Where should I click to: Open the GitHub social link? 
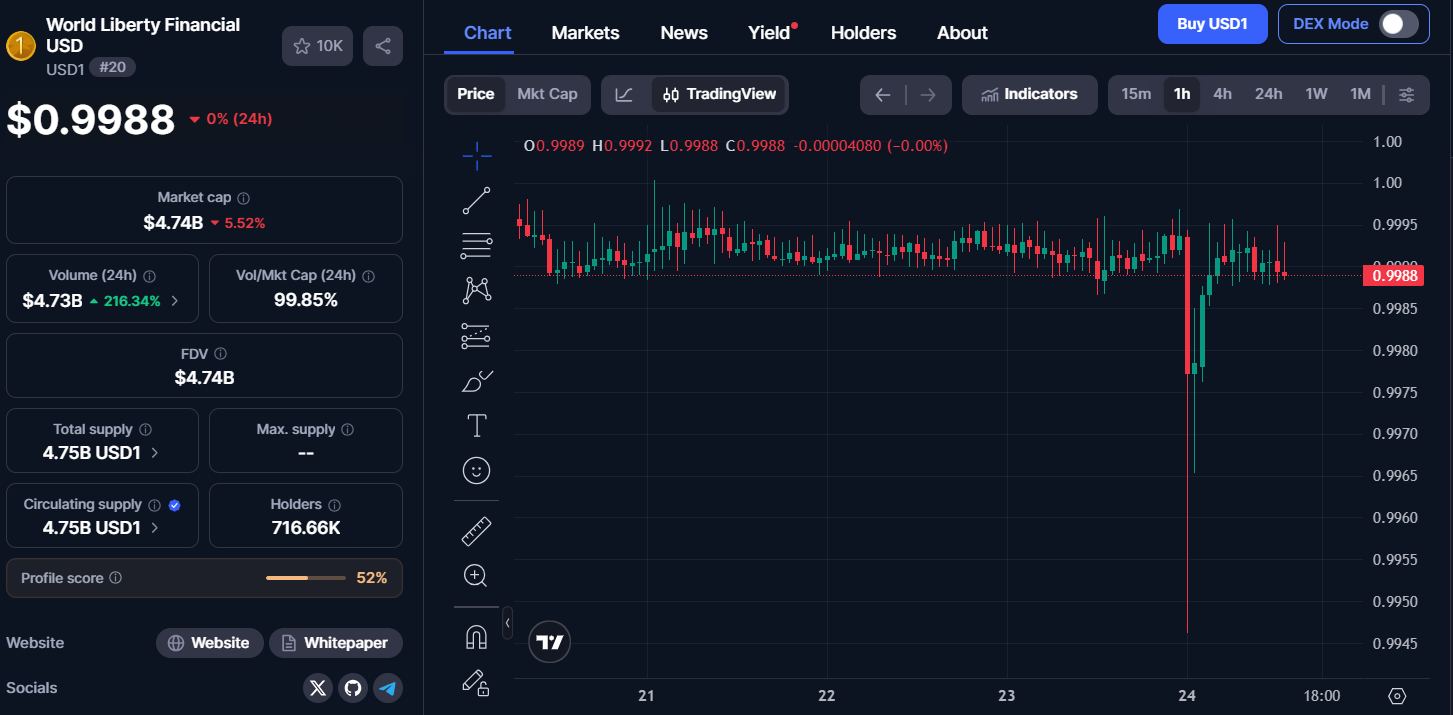coord(352,688)
